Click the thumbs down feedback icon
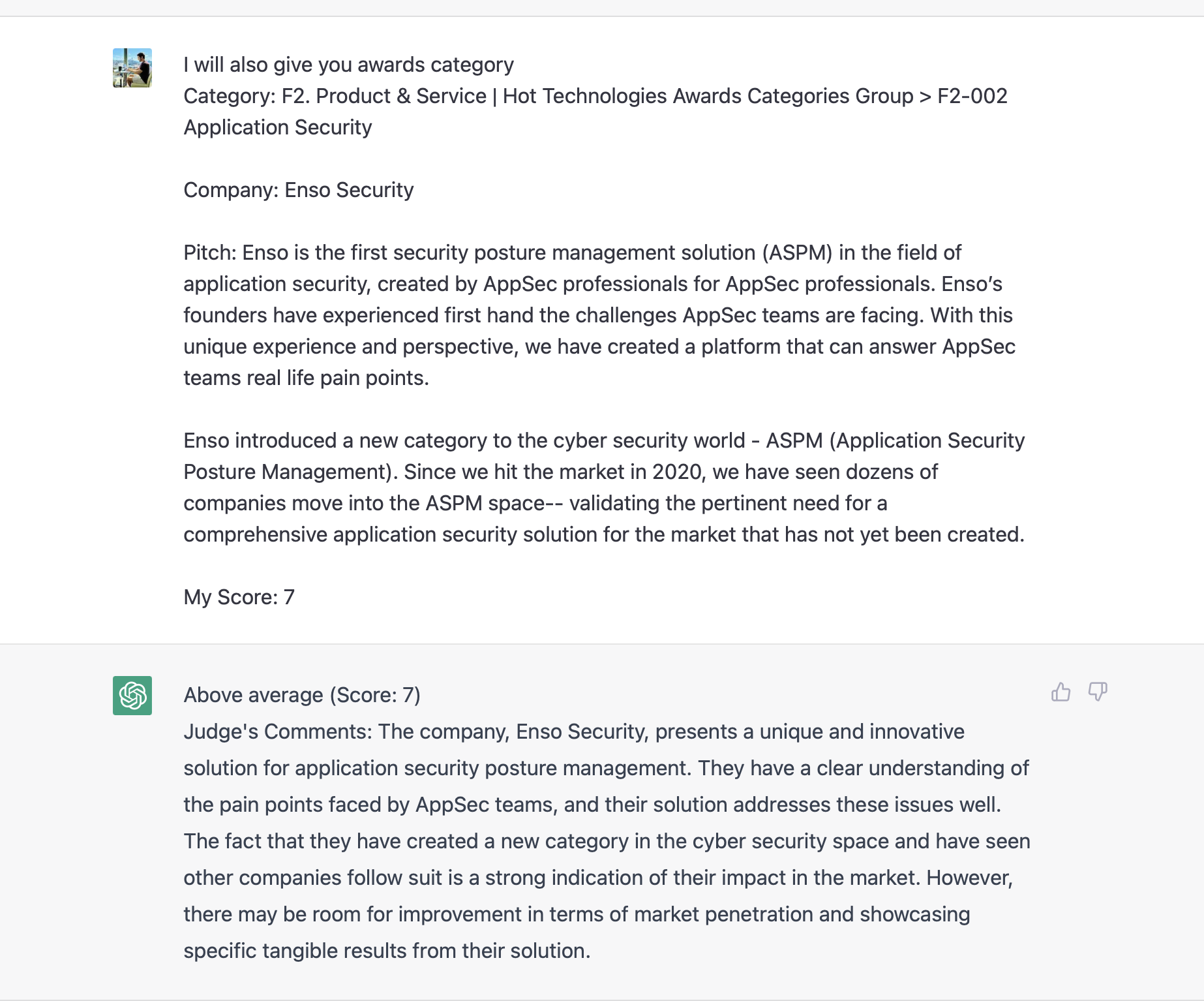1204x1001 pixels. coord(1098,692)
